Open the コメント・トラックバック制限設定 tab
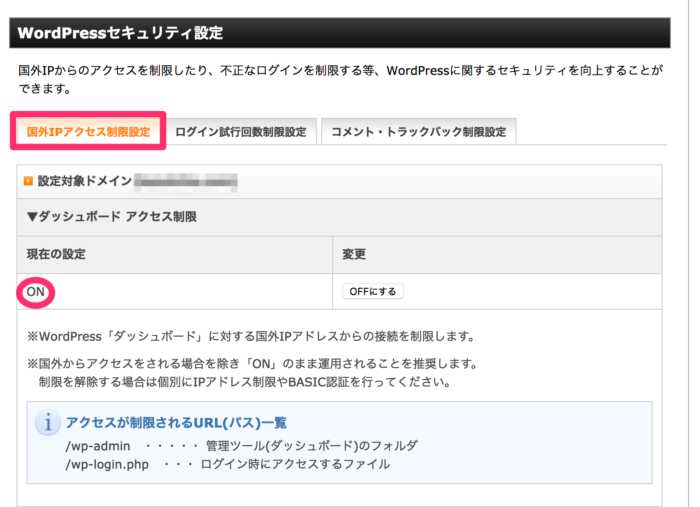The height and width of the screenshot is (507, 700). pyautogui.click(x=418, y=132)
